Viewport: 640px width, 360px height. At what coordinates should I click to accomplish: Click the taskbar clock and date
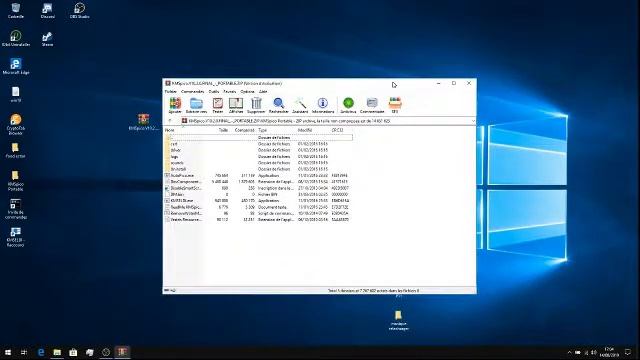click(609, 352)
